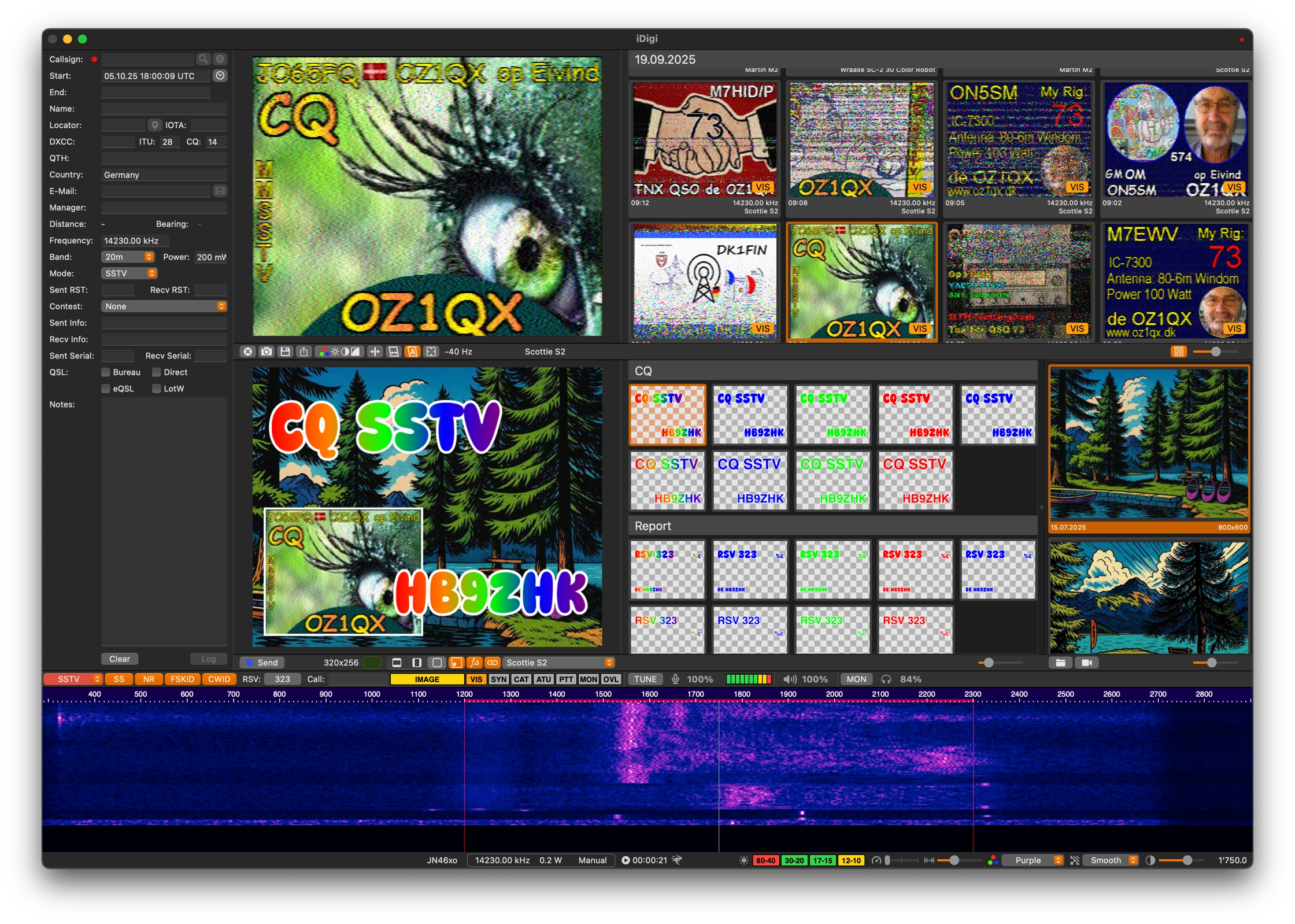This screenshot has width=1295, height=924.
Task: Toggle the orange auto 'A' icon
Action: [x=413, y=352]
